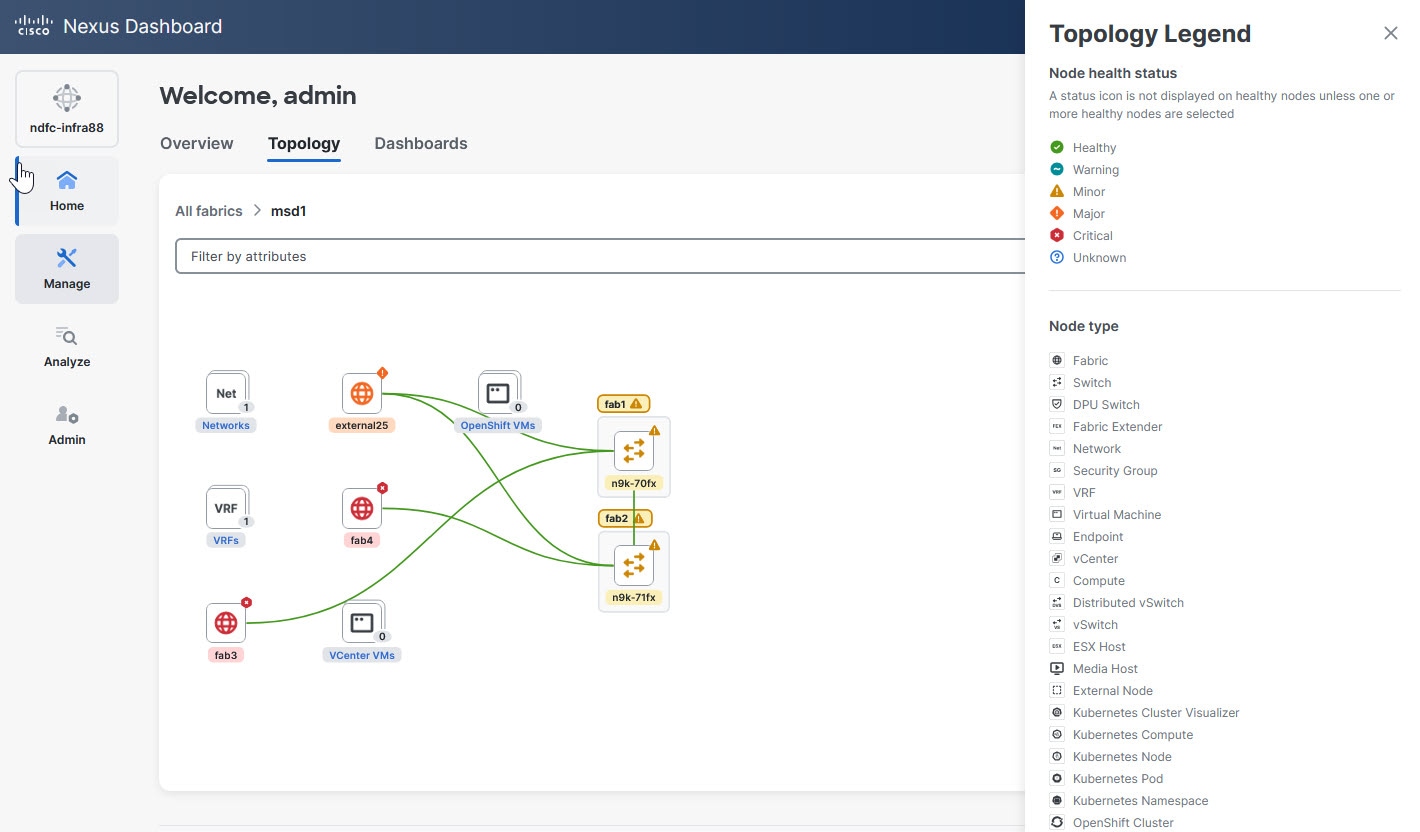Open the ndfc-infra88 cluster selector

tap(67, 109)
